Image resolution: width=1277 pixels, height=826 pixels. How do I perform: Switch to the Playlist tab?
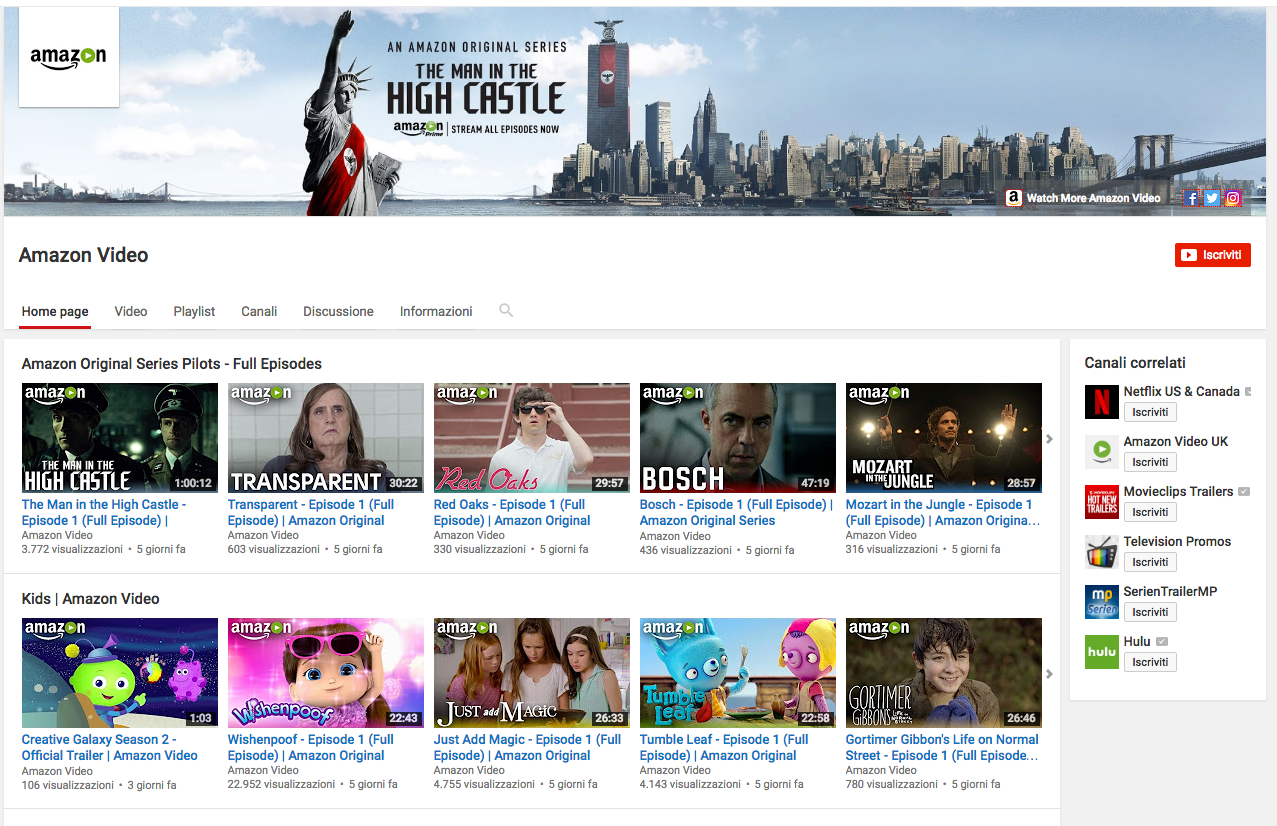[194, 311]
